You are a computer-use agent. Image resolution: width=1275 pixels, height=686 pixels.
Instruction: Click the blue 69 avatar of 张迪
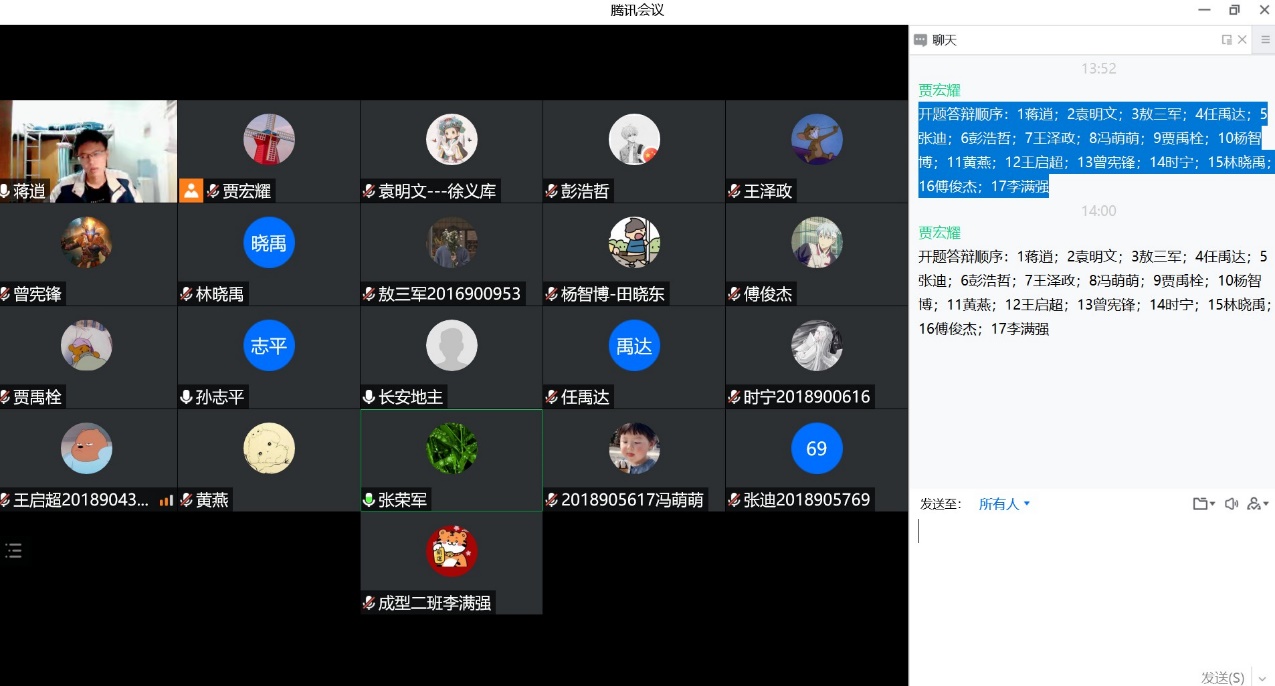[816, 449]
